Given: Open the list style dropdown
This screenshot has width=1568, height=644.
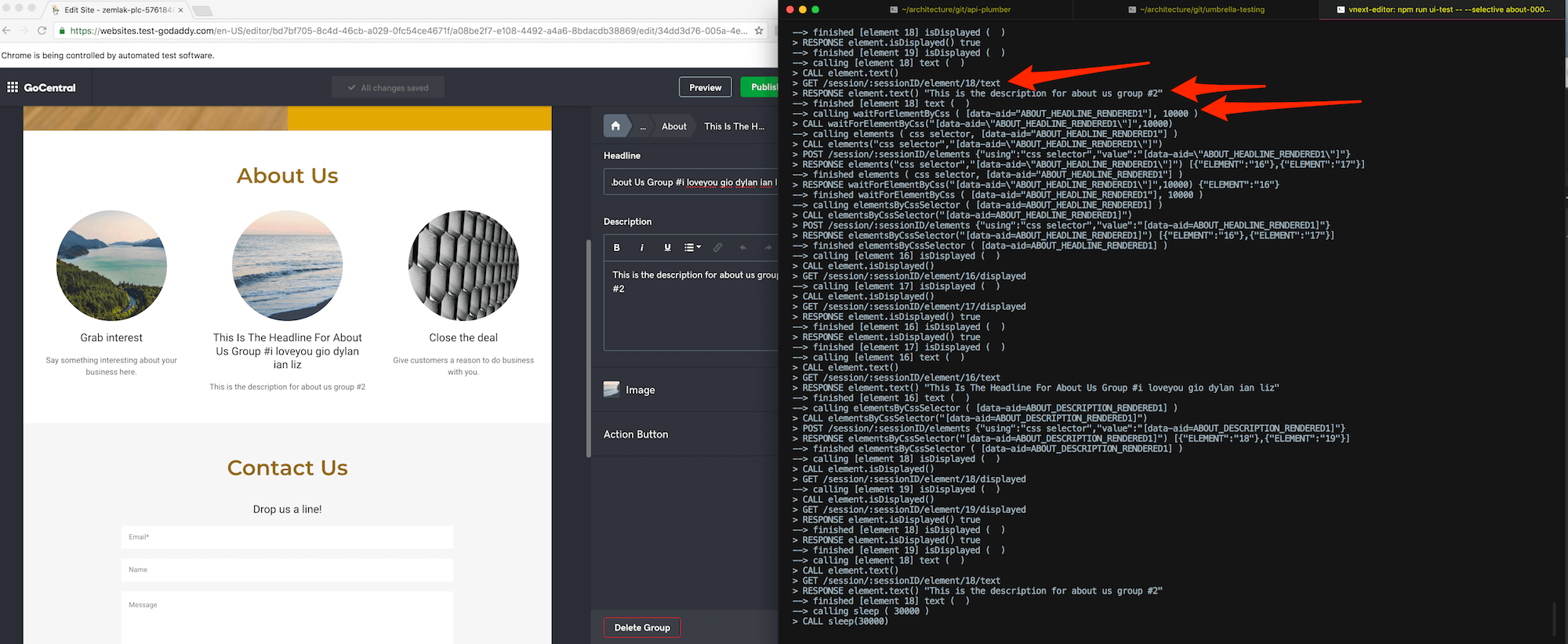Looking at the screenshot, I should pos(692,247).
